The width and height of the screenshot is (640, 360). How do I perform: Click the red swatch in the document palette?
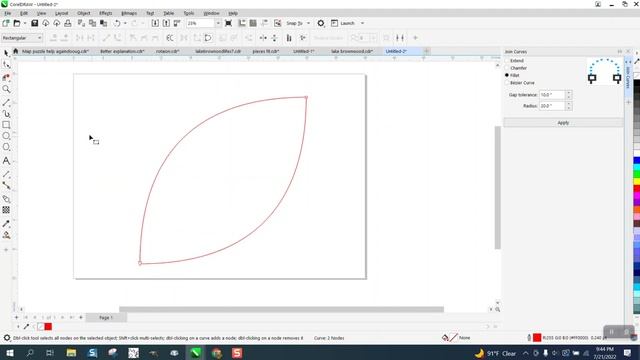(x=48, y=327)
